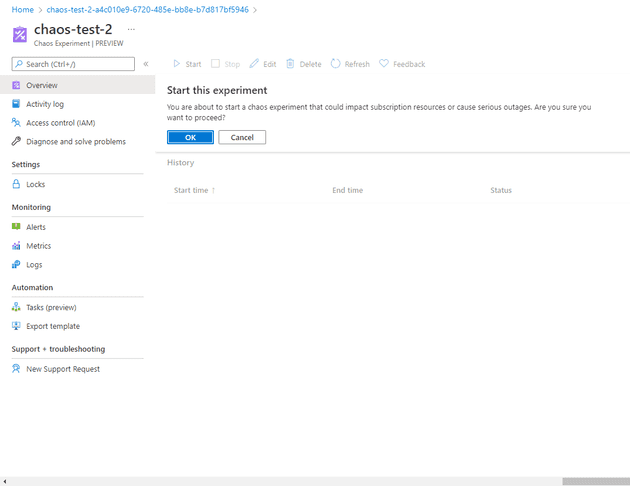This screenshot has height=486, width=630.
Task: Collapse the sidebar with double chevron
Action: coord(146,64)
